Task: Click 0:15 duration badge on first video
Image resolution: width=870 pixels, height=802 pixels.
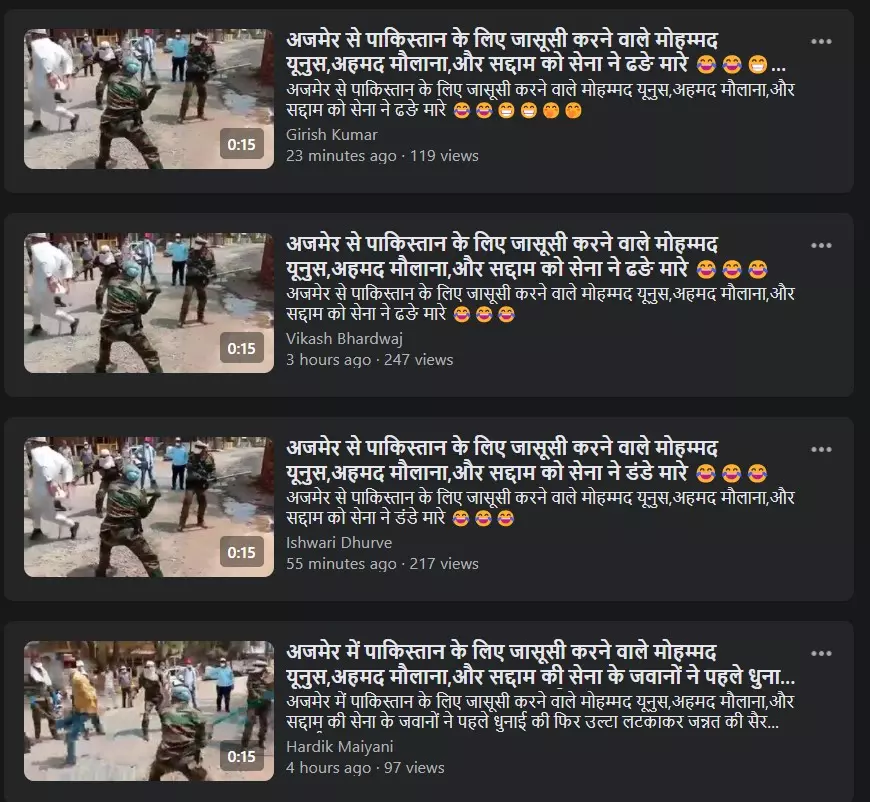Action: click(x=241, y=144)
